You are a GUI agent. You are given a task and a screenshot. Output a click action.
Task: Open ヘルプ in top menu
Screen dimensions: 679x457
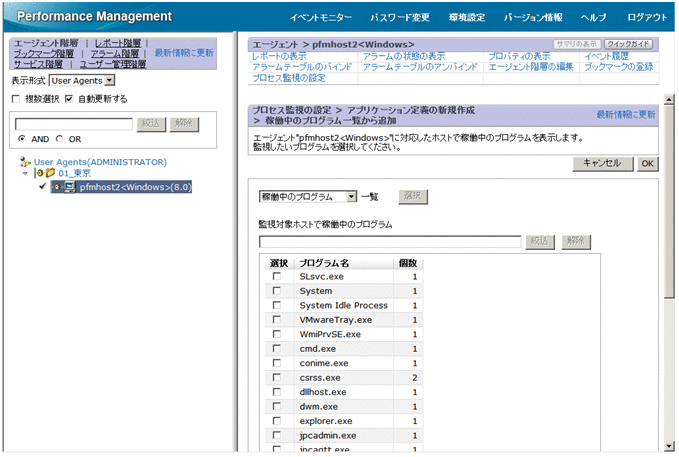(x=594, y=17)
